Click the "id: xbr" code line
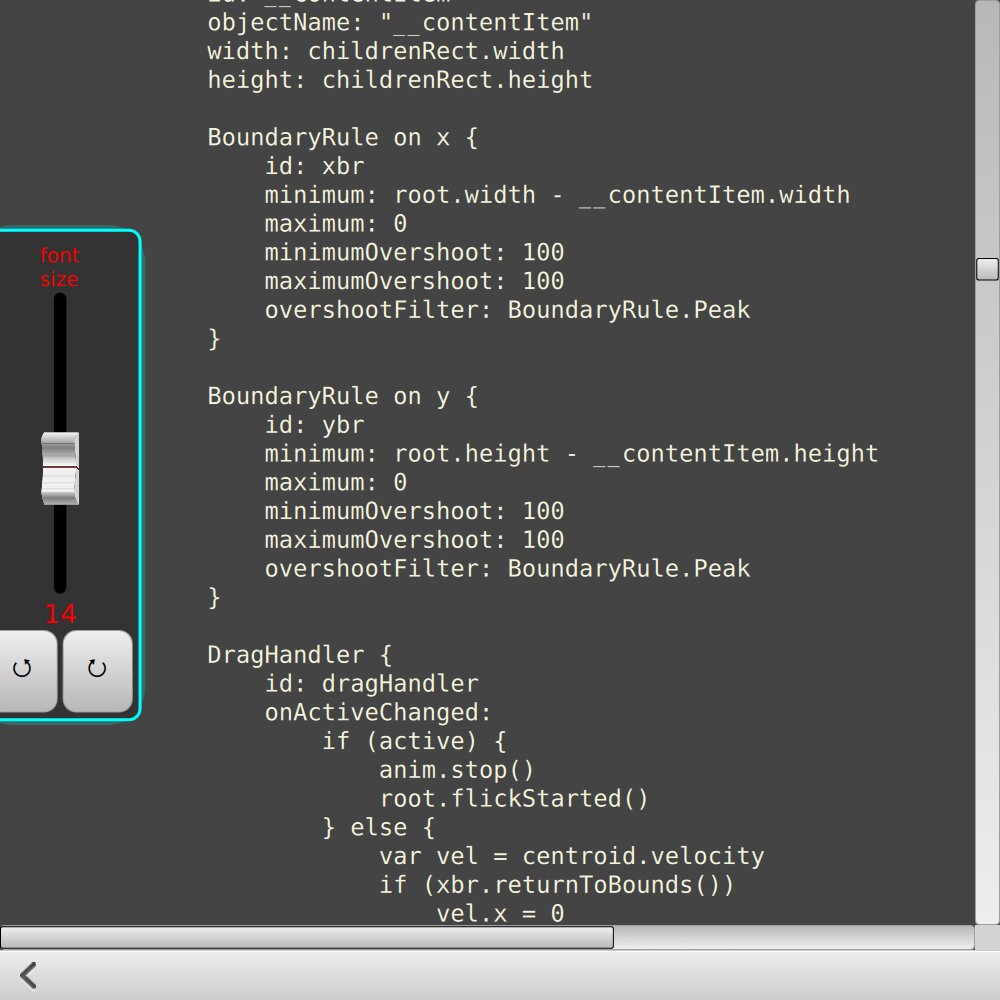 tap(314, 166)
